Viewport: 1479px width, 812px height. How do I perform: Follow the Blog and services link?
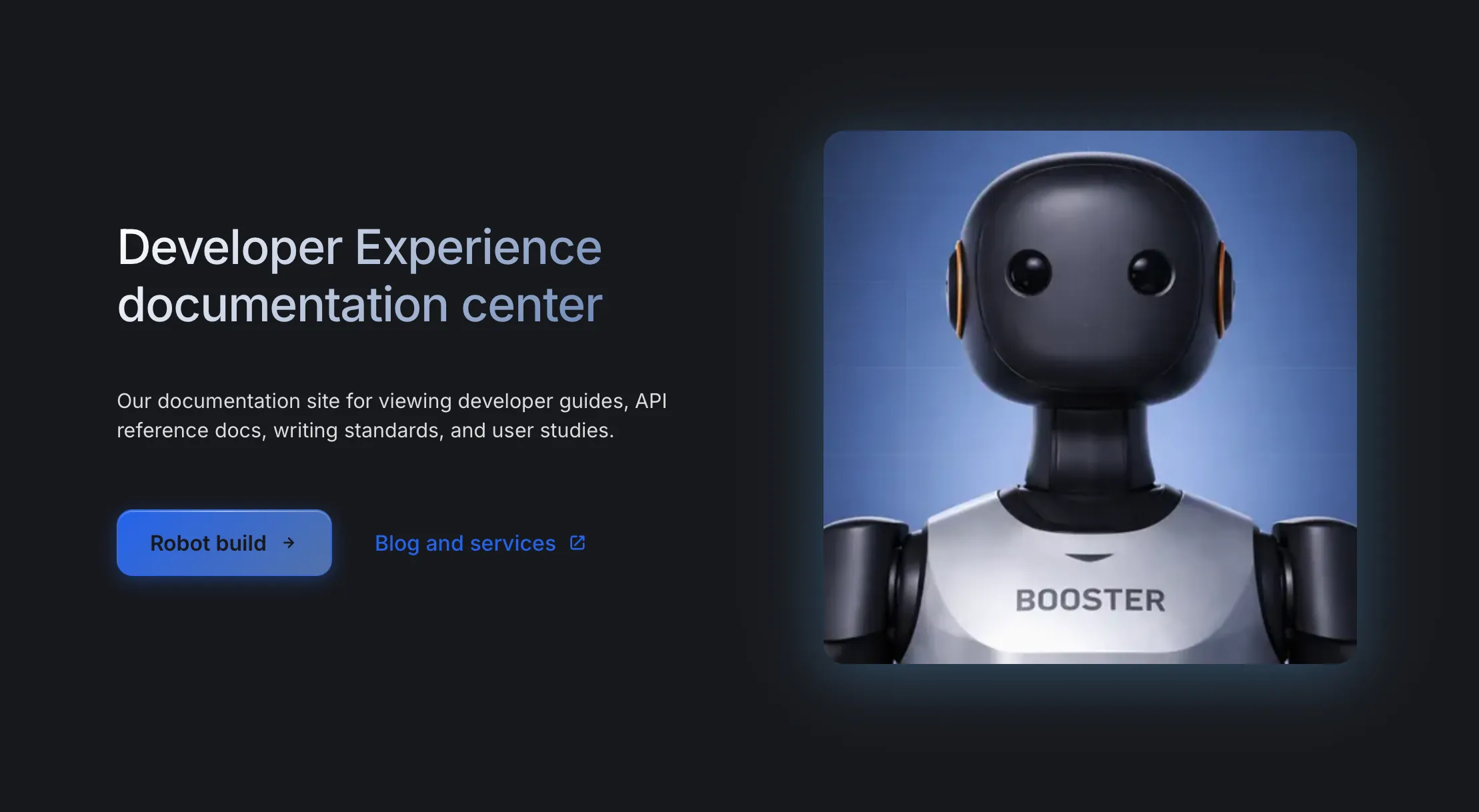[x=480, y=543]
